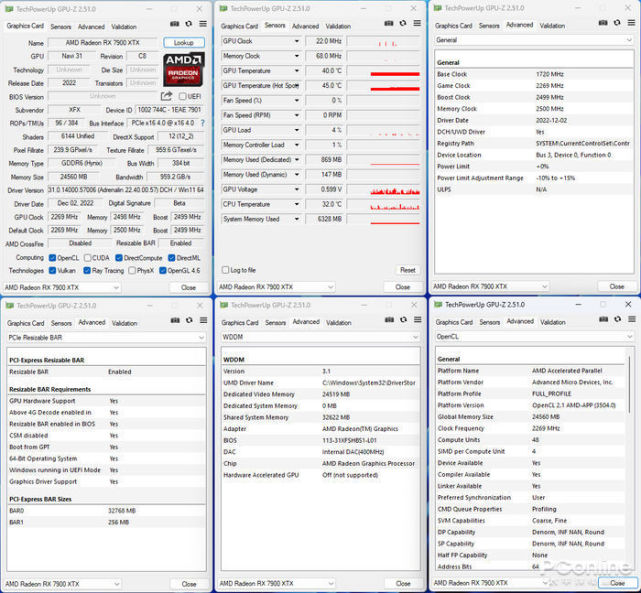Viewport: 641px width, 593px height.
Task: Switch to Validation tab in Graphics Card window
Action: point(125,26)
